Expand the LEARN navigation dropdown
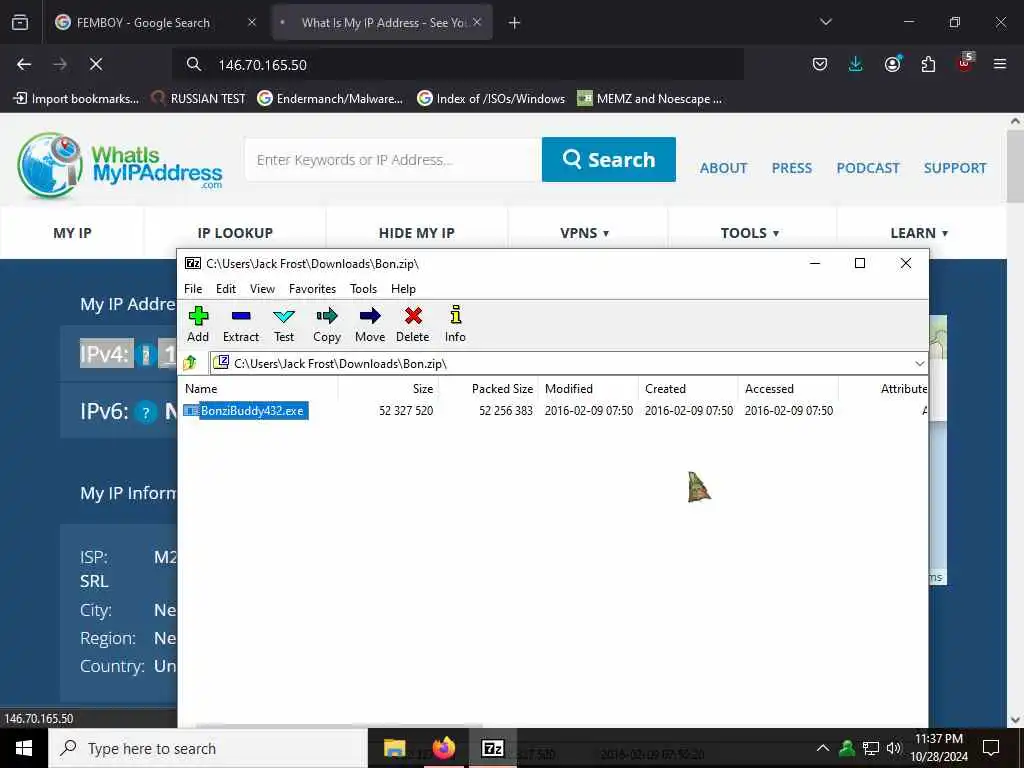Screen dimensions: 1024x768 [x=919, y=233]
